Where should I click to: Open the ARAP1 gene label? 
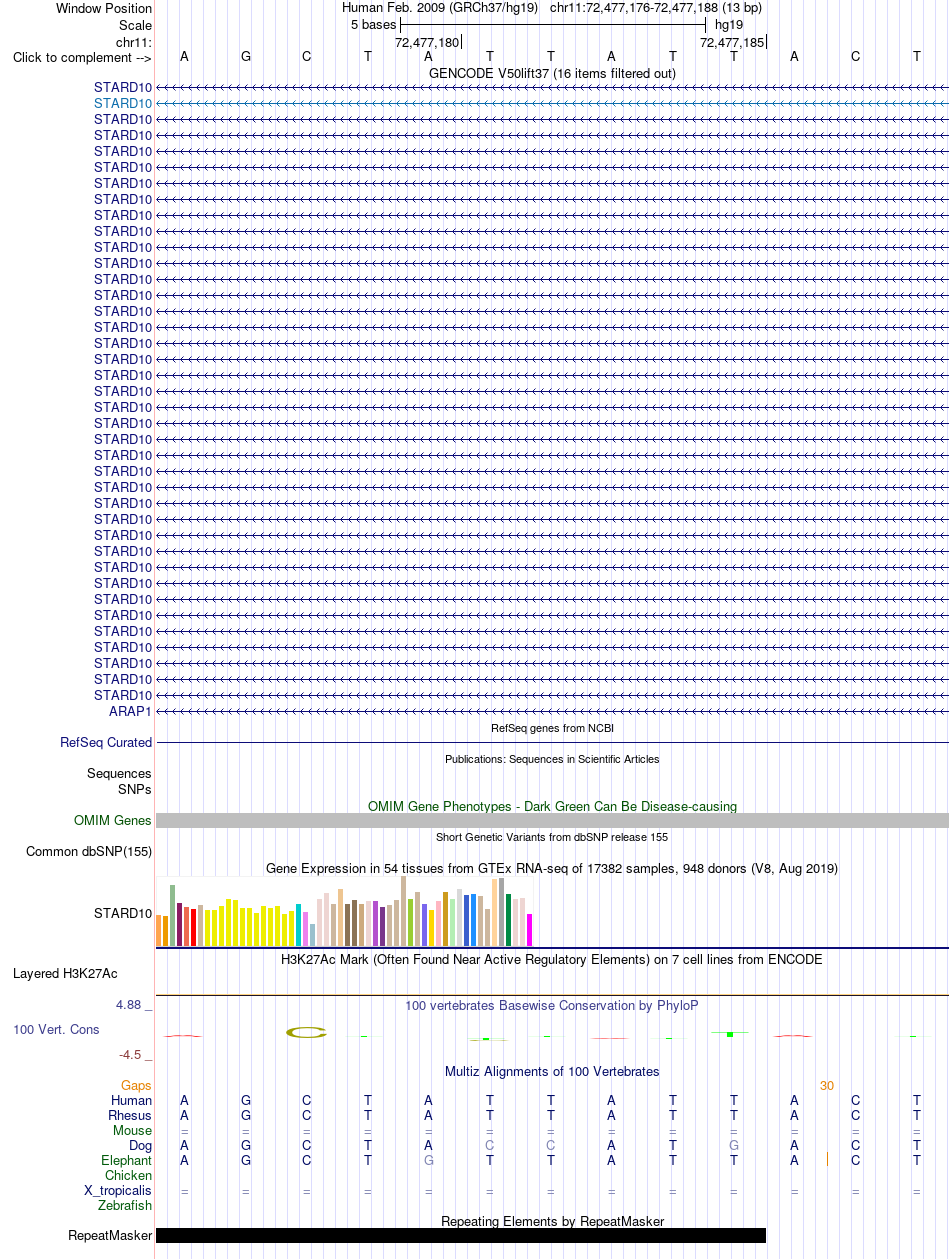pyautogui.click(x=130, y=711)
